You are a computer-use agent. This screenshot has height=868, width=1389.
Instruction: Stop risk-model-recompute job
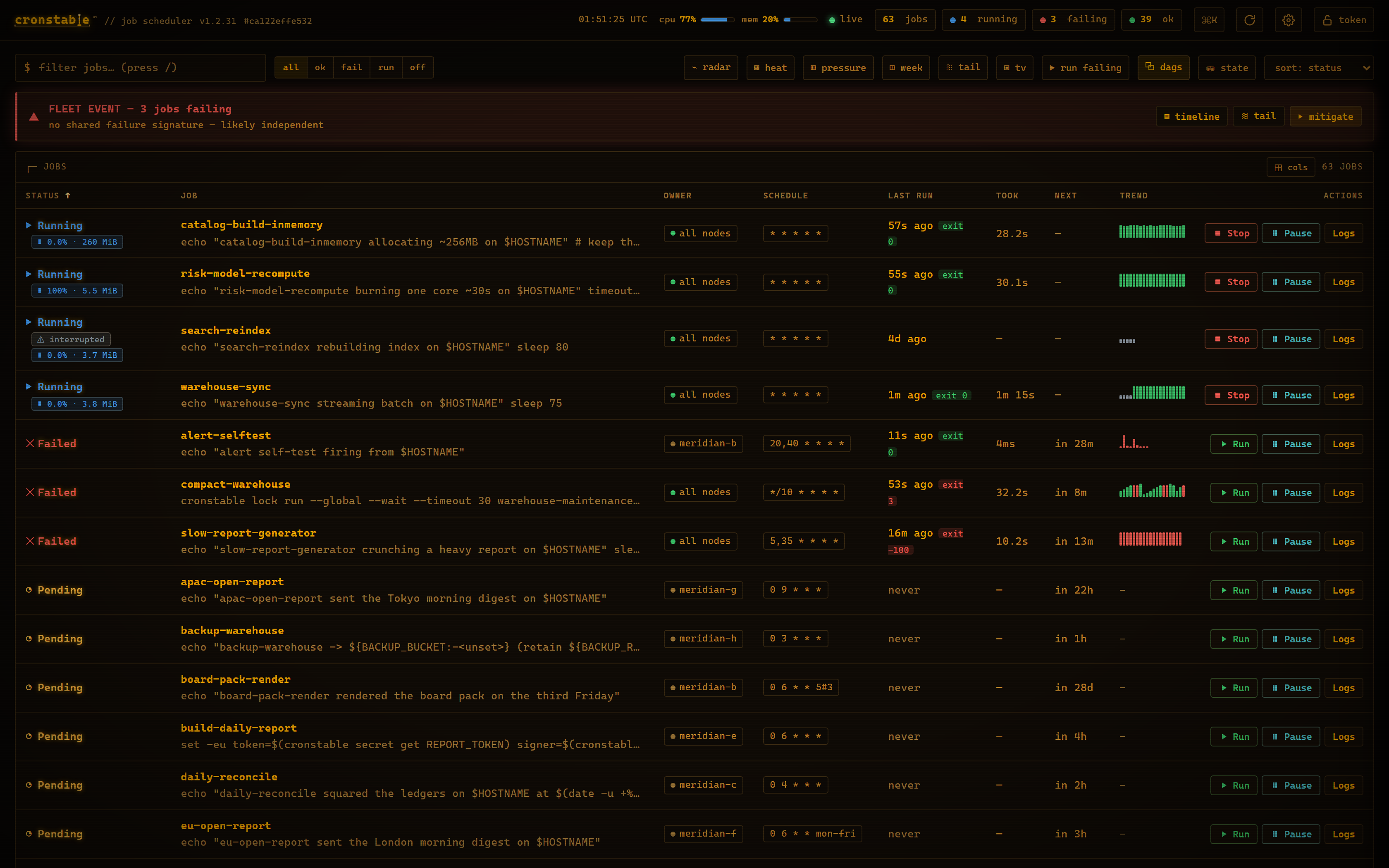click(1231, 282)
